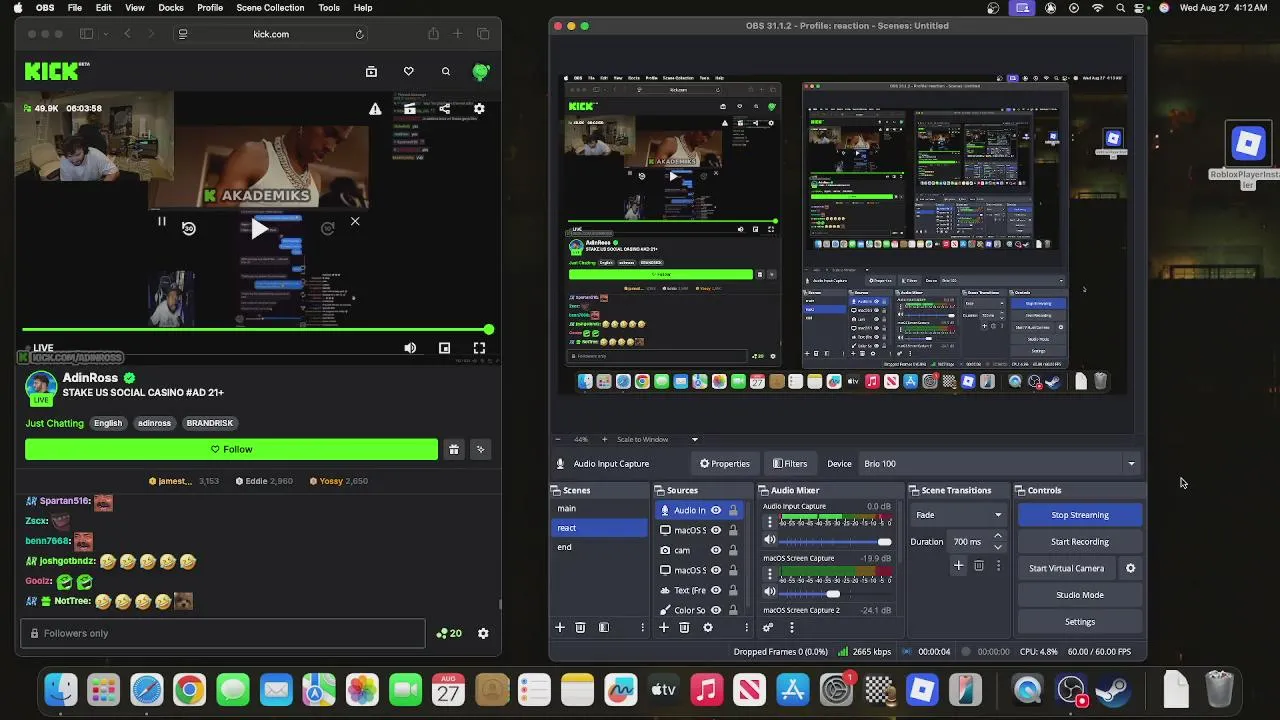Image resolution: width=1280 pixels, height=720 pixels.
Task: Increase transition duration stepper arrow
Action: pos(997,537)
